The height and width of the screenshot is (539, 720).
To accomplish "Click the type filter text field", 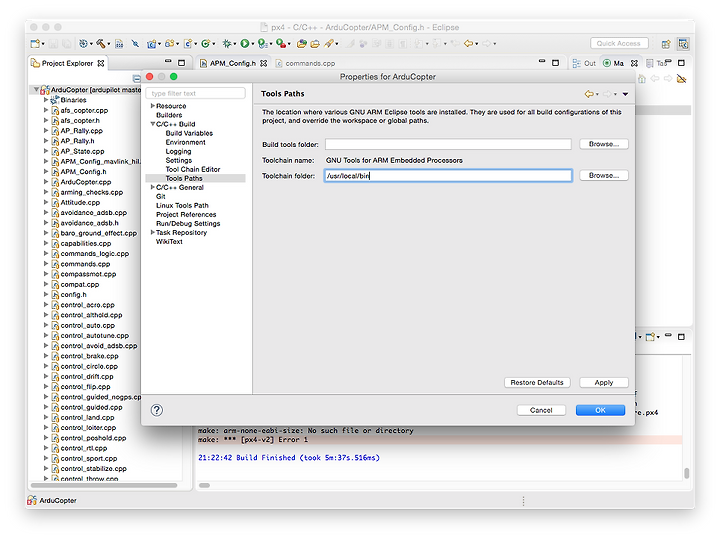I will tap(196, 93).
